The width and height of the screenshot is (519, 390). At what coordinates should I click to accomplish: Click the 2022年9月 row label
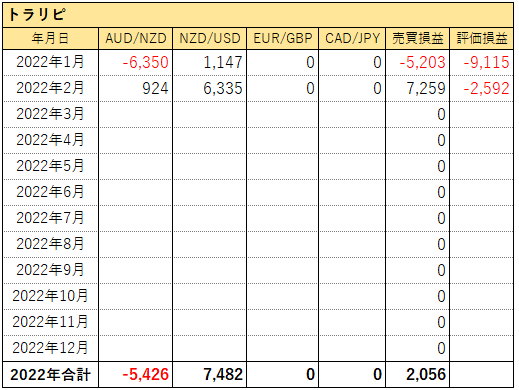(x=50, y=270)
